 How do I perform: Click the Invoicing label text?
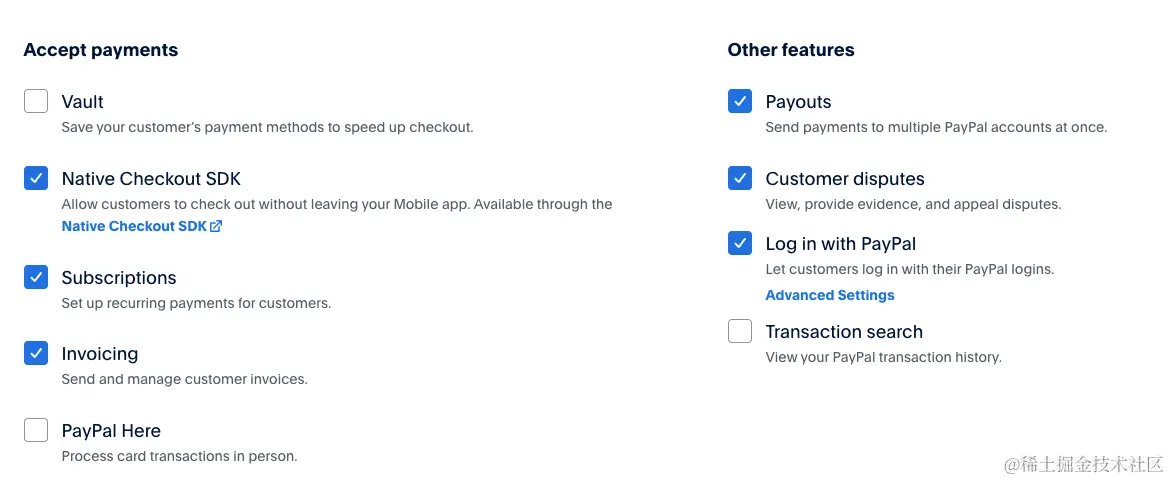(99, 354)
